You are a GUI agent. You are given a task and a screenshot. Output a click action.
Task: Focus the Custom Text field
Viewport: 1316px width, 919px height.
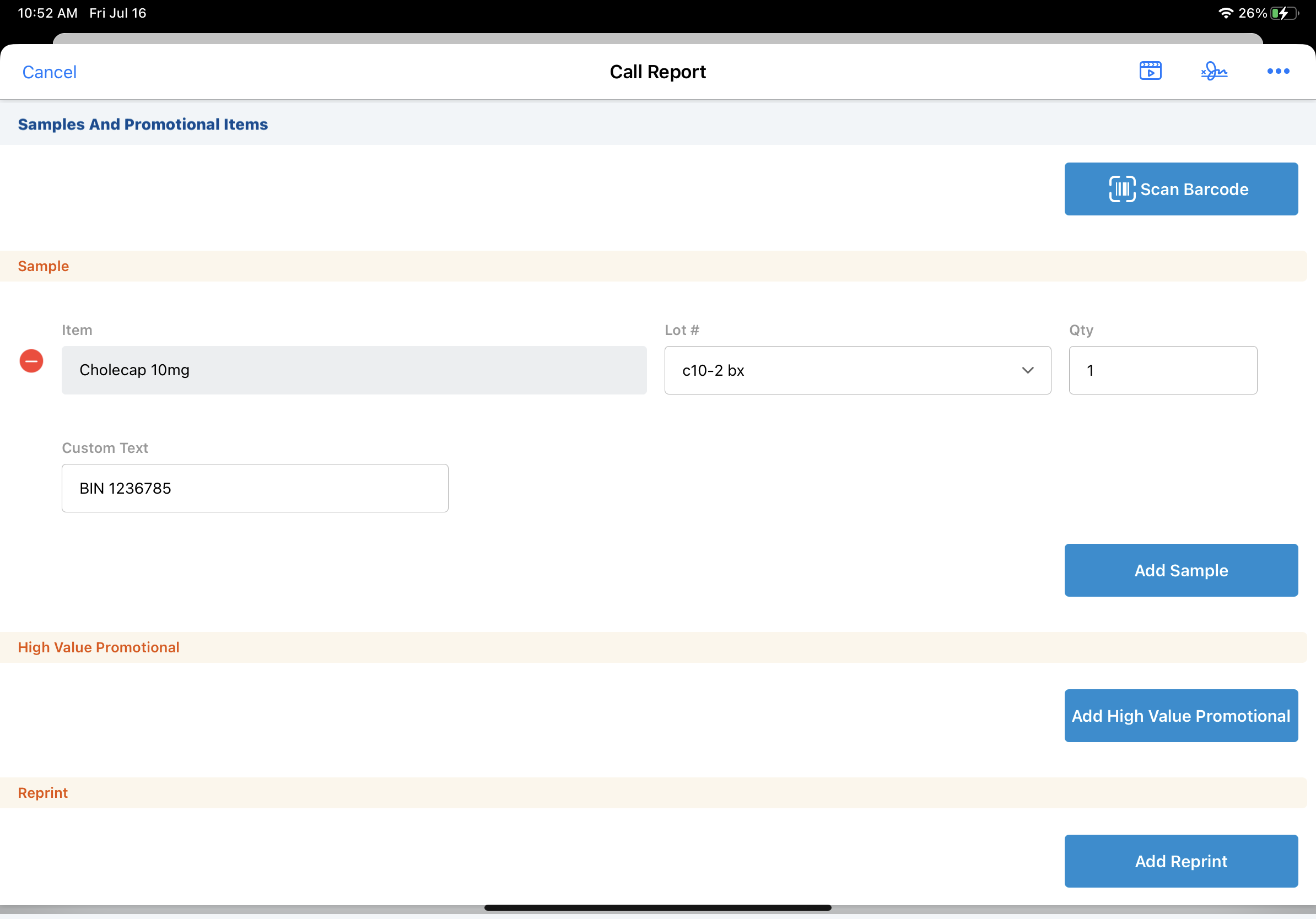tap(255, 488)
